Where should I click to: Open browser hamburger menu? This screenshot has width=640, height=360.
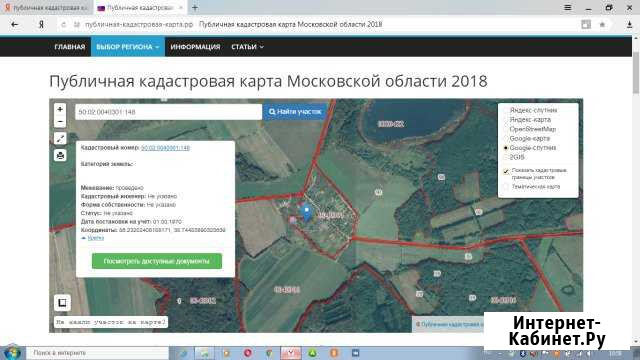[567, 7]
